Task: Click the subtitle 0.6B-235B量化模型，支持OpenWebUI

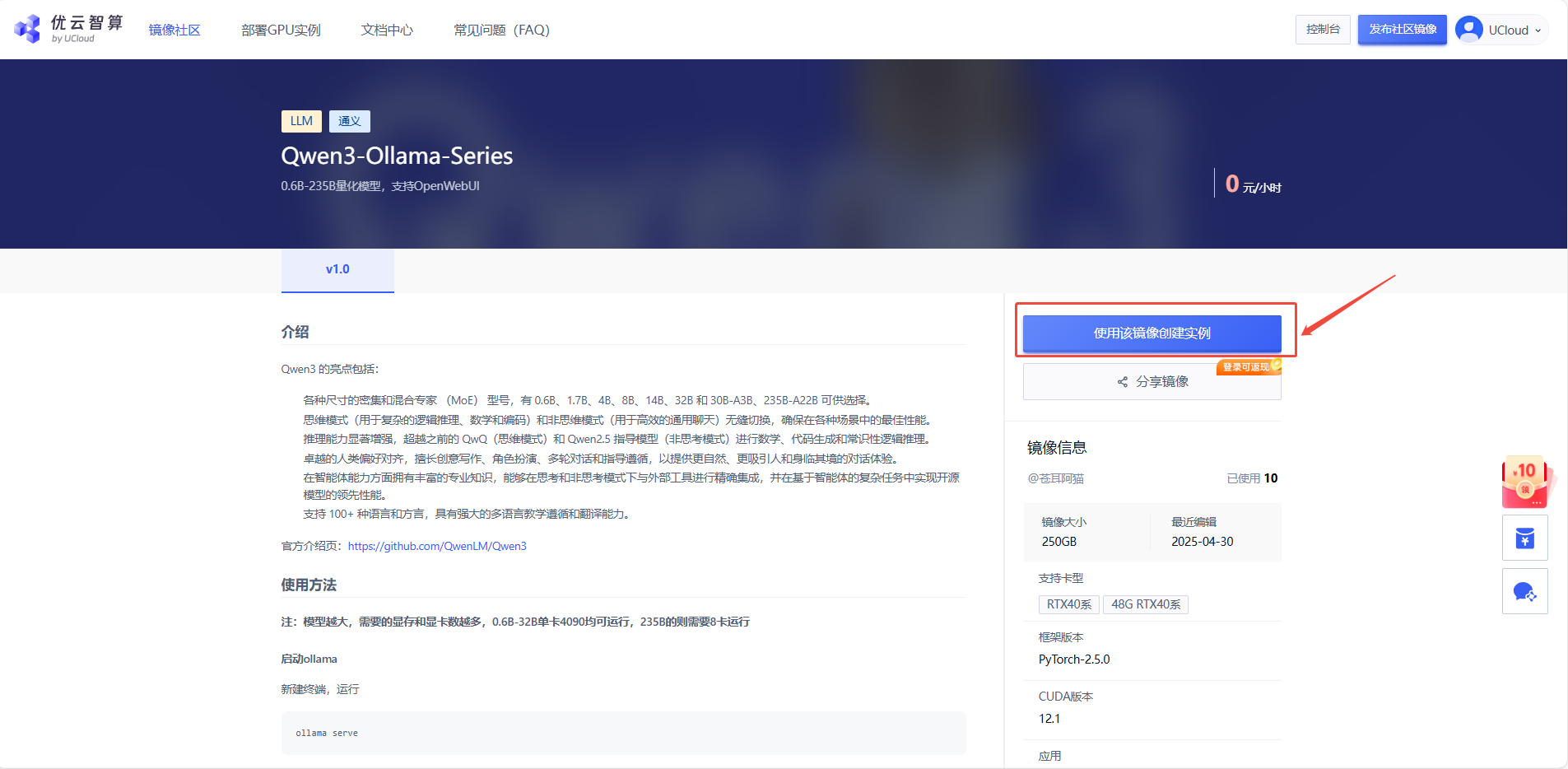Action: pyautogui.click(x=380, y=186)
